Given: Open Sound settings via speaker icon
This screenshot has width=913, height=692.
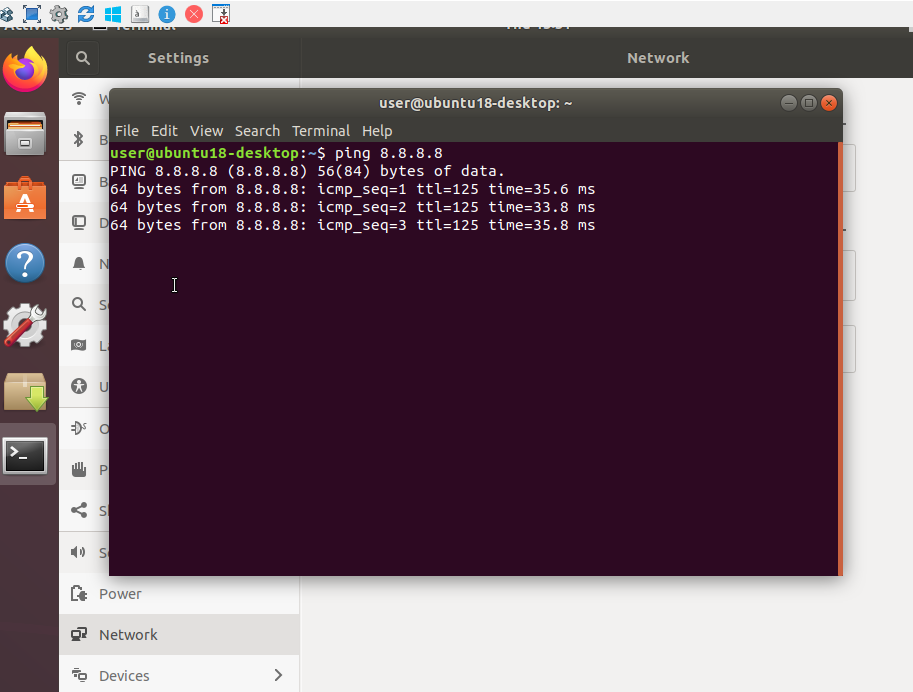Looking at the screenshot, I should 80,552.
